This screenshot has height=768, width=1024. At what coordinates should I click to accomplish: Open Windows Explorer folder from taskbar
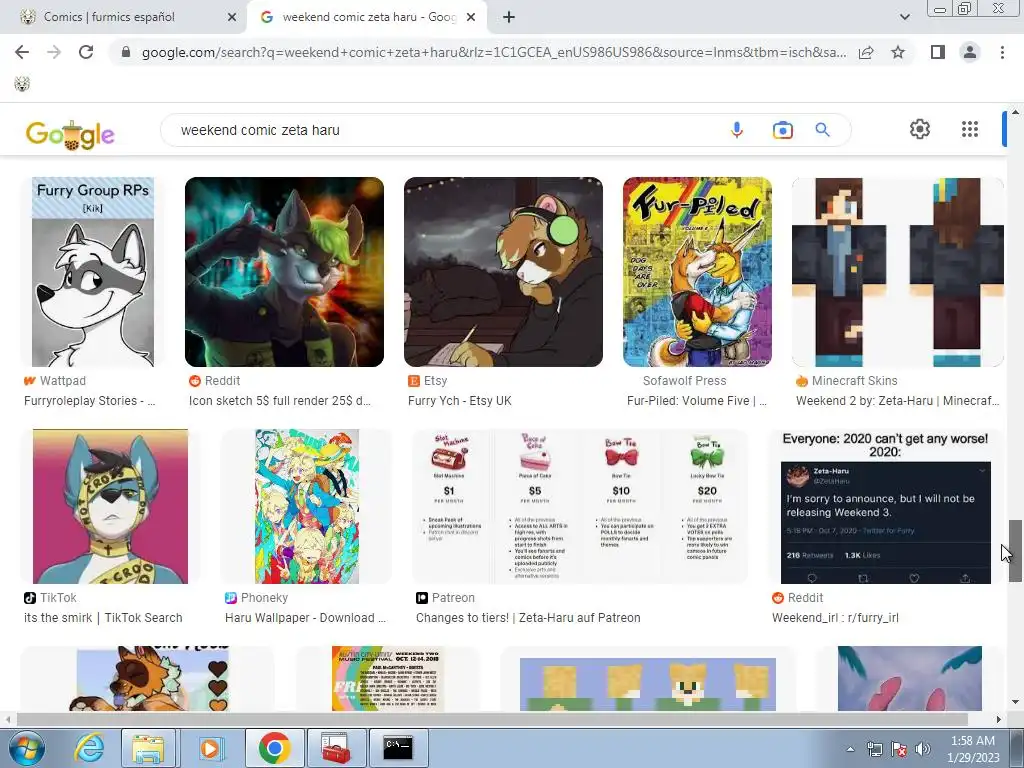(148, 748)
